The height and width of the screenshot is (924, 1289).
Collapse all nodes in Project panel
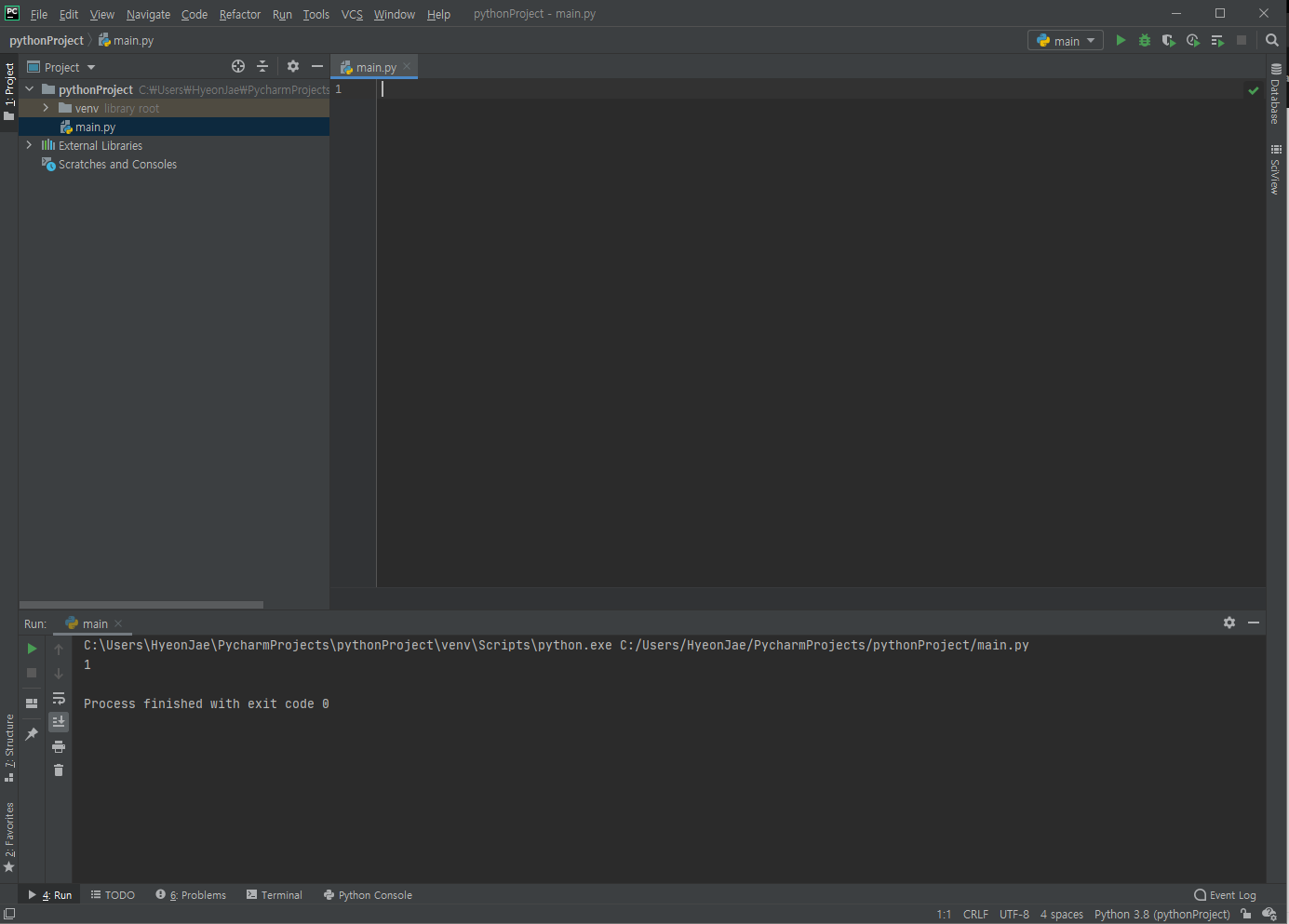(x=262, y=66)
